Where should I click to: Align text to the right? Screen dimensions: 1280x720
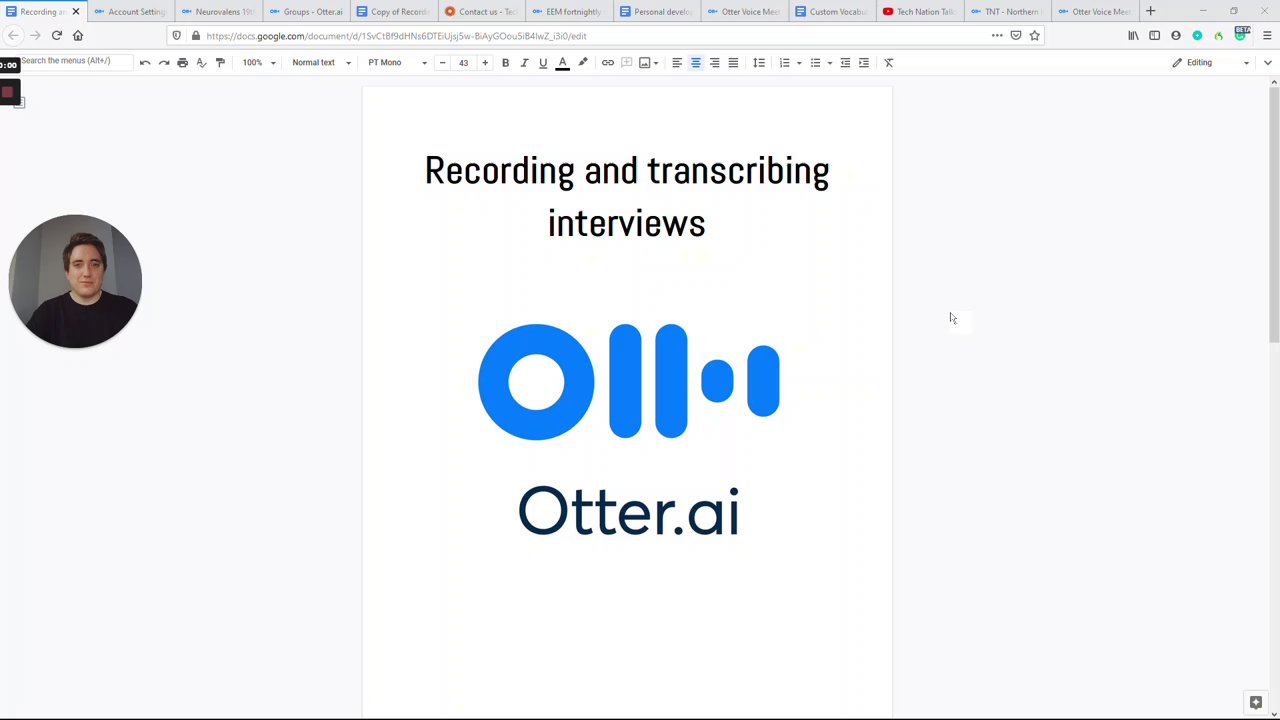click(714, 62)
